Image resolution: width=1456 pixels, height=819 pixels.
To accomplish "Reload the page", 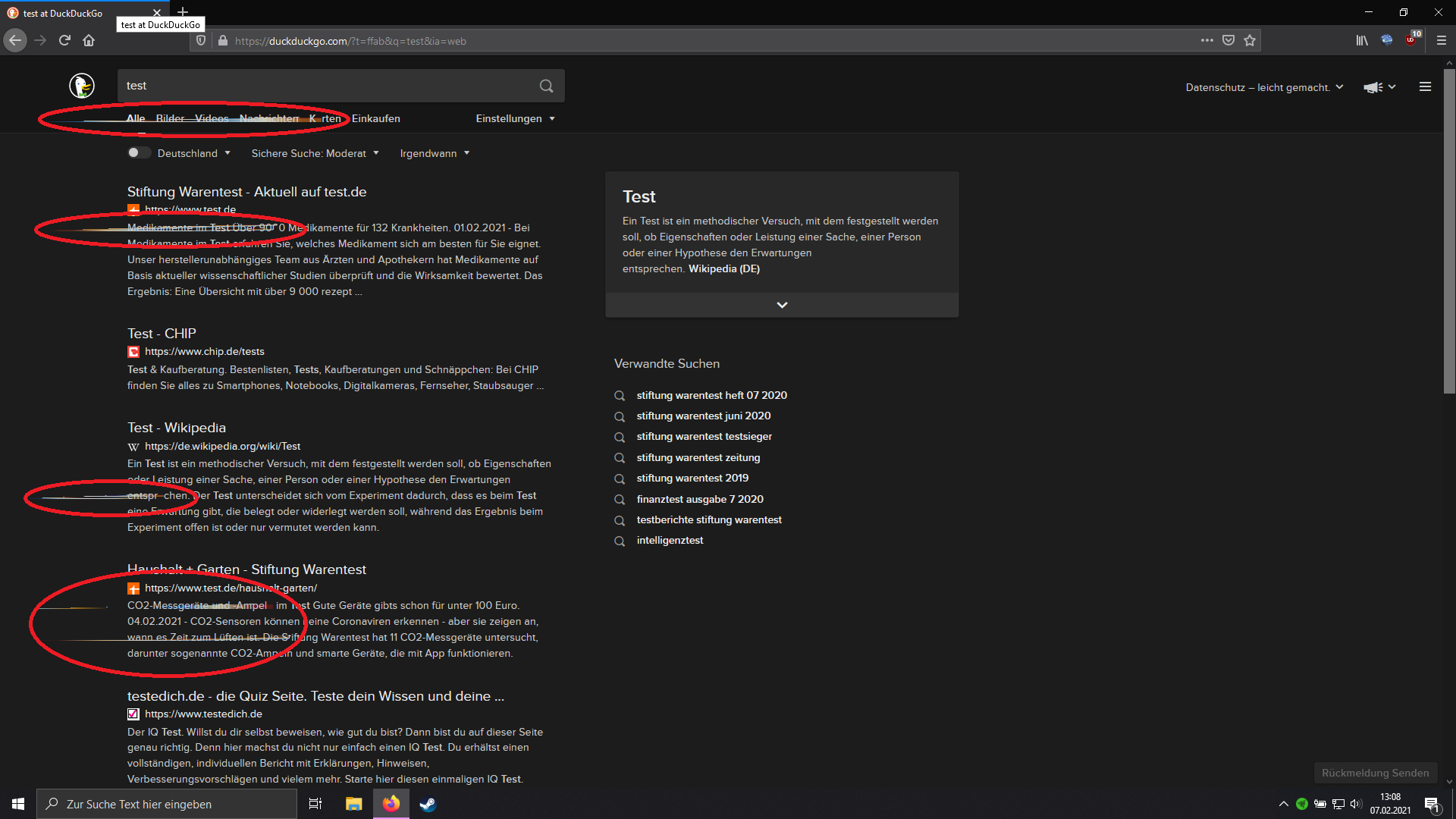I will coord(64,40).
